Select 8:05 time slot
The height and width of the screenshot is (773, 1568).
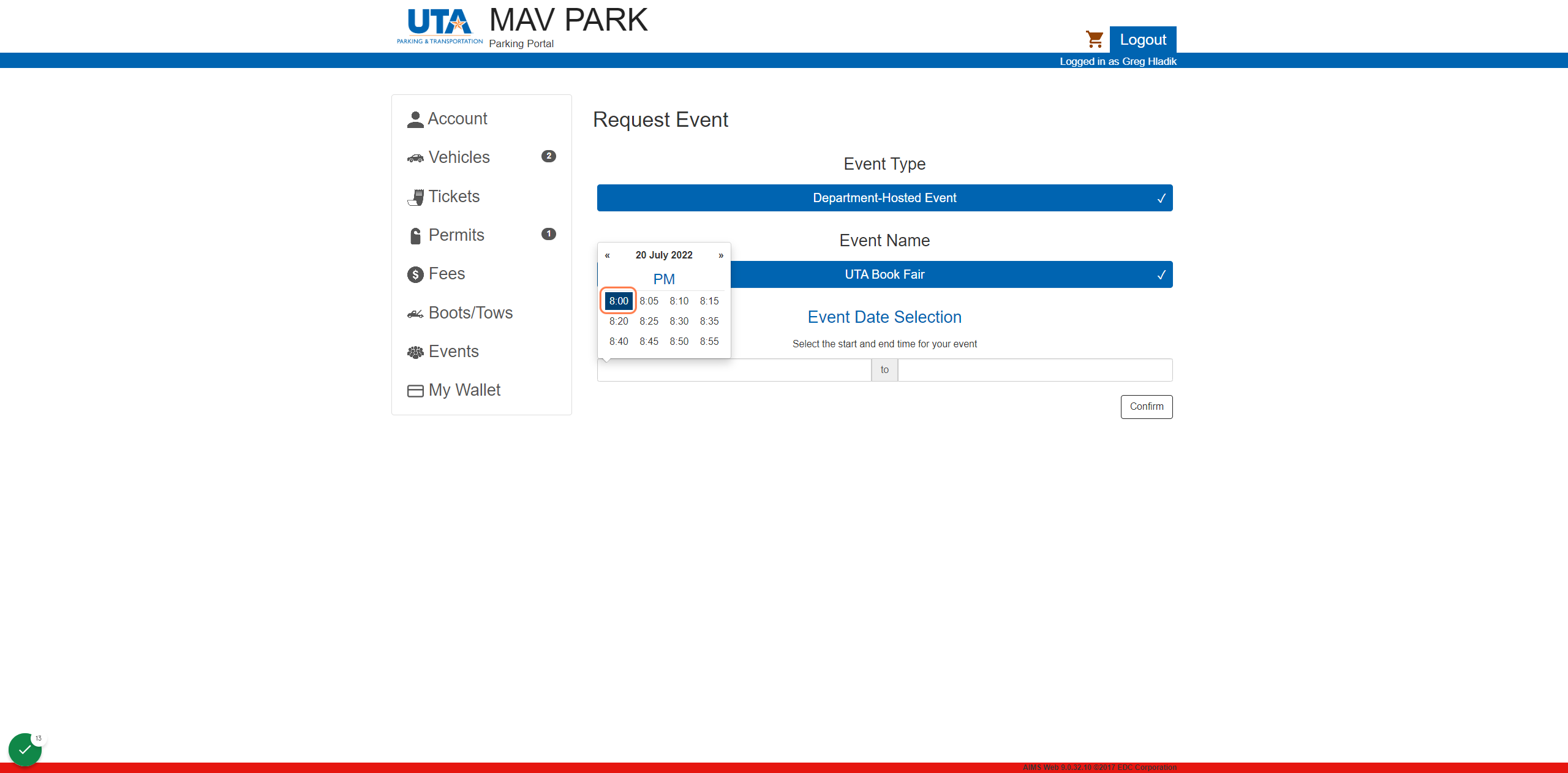[x=649, y=301]
